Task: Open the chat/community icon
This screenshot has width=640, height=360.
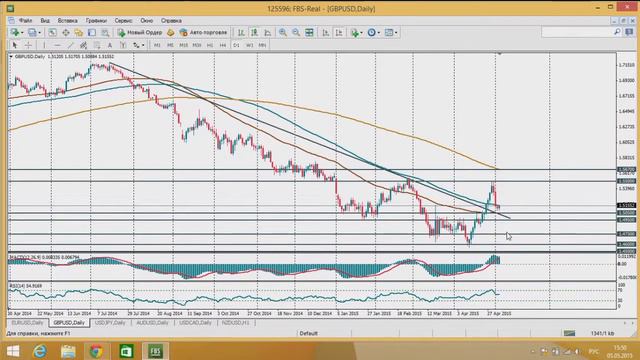Action: [629, 32]
